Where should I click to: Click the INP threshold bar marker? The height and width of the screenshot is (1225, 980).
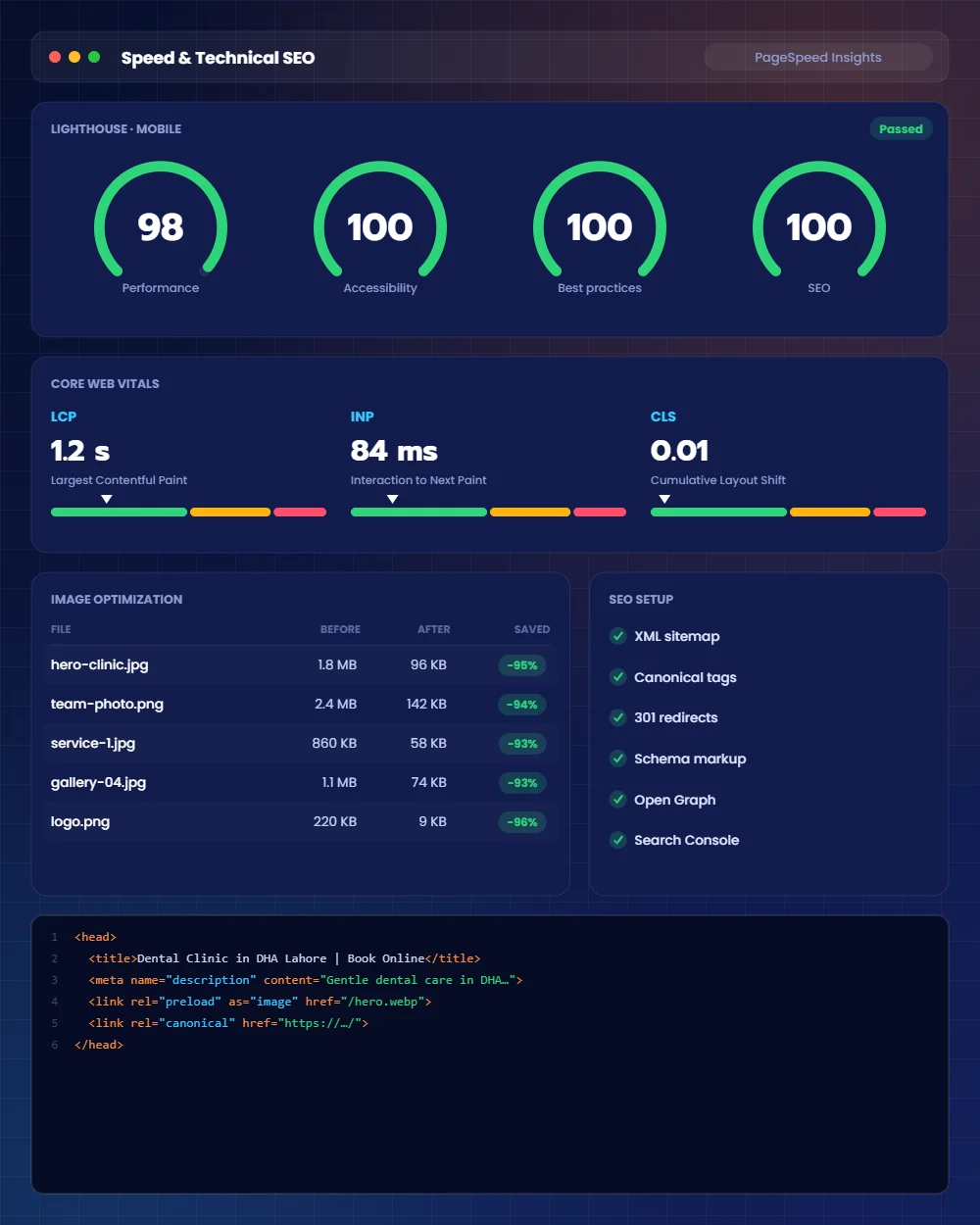(x=393, y=500)
